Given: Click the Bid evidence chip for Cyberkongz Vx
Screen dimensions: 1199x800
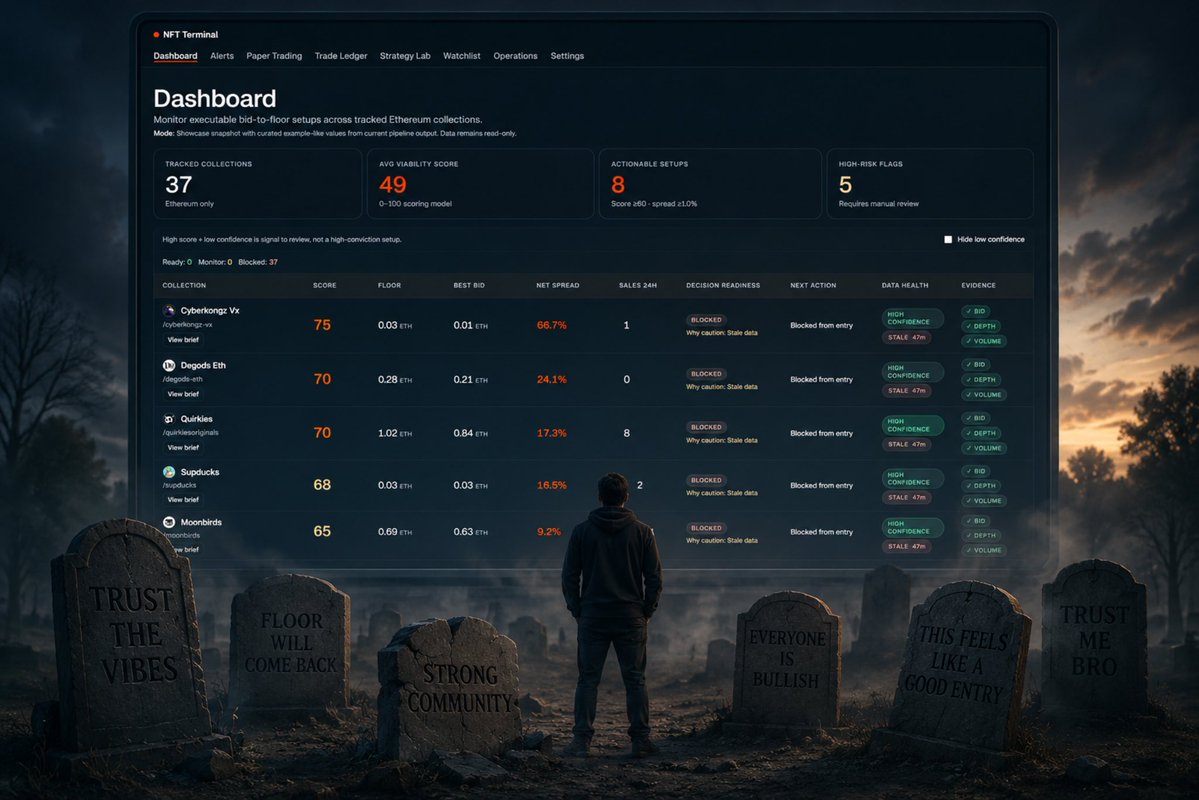Looking at the screenshot, I should (975, 311).
